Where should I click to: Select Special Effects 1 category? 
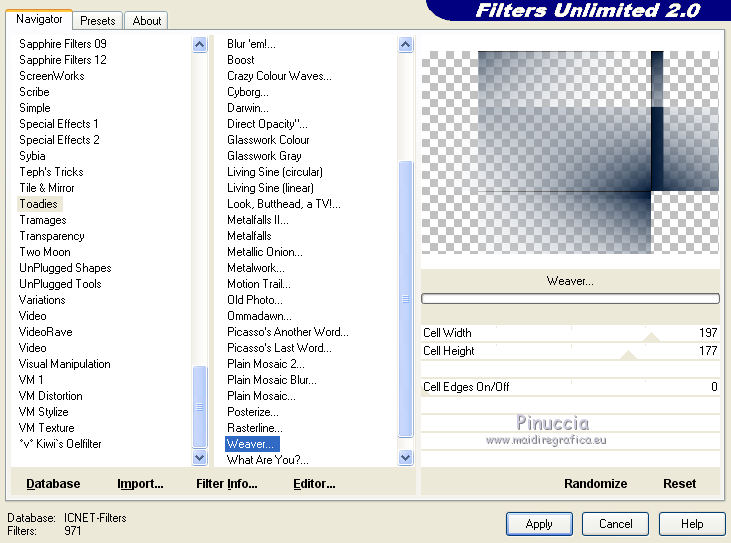coord(59,124)
